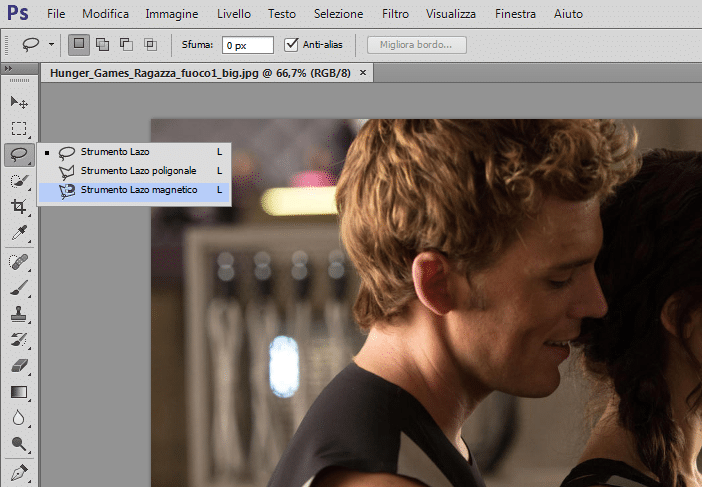Image resolution: width=702 pixels, height=487 pixels.
Task: Click the Sfuma feather input field
Action: tap(248, 45)
